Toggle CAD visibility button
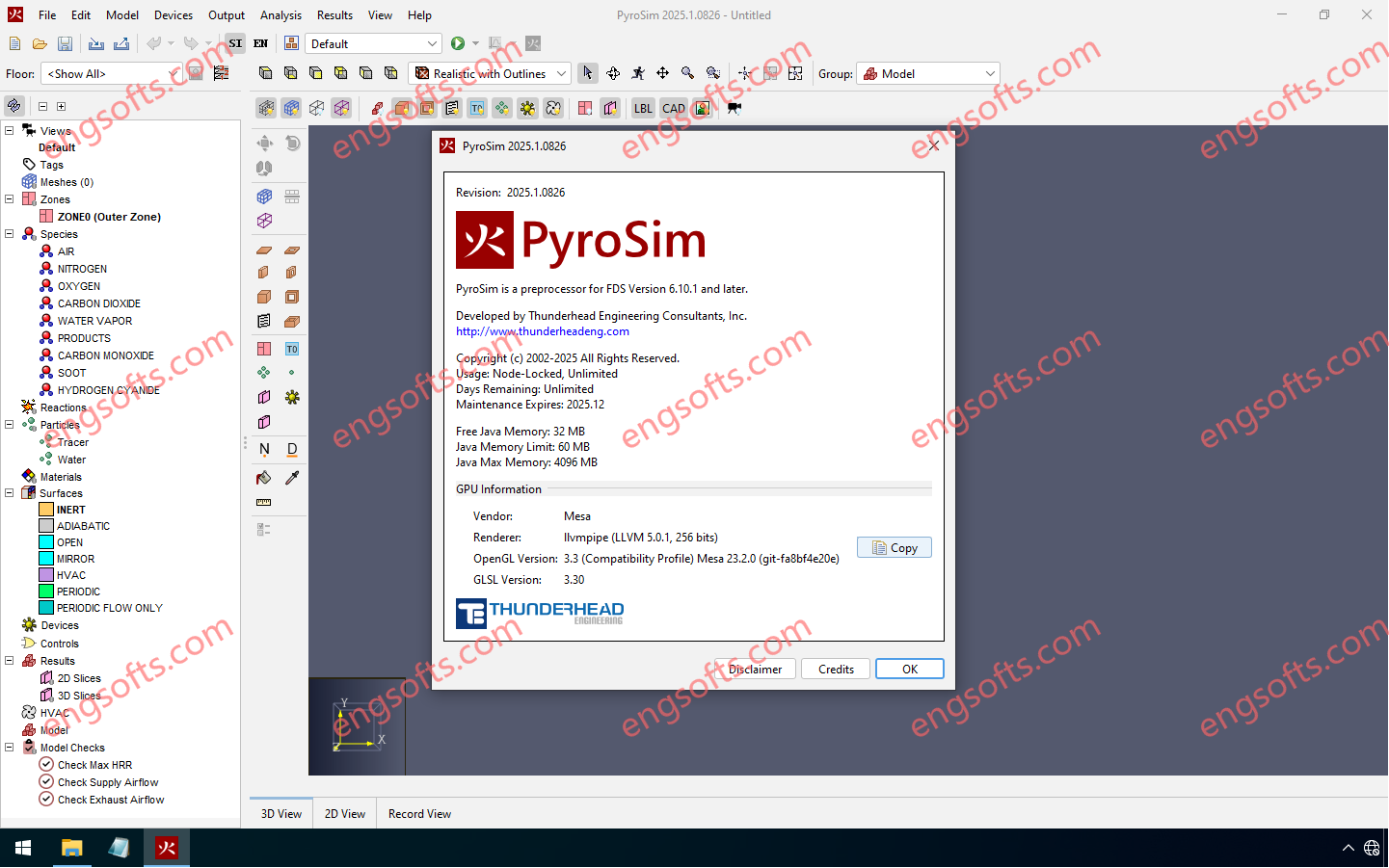Viewport: 1389px width, 868px height. point(674,108)
